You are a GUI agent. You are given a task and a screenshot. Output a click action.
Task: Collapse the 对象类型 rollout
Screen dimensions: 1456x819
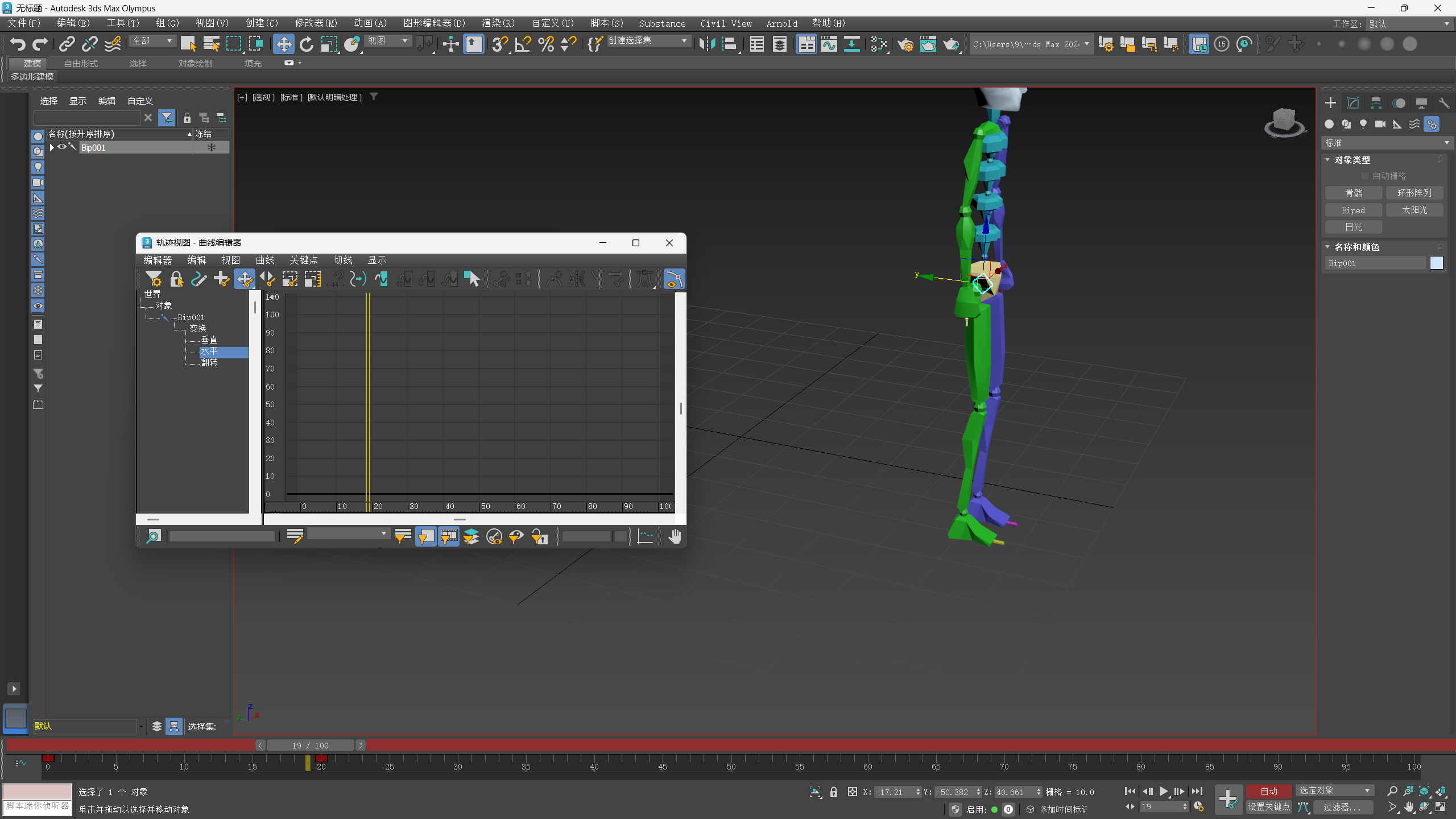point(1352,160)
